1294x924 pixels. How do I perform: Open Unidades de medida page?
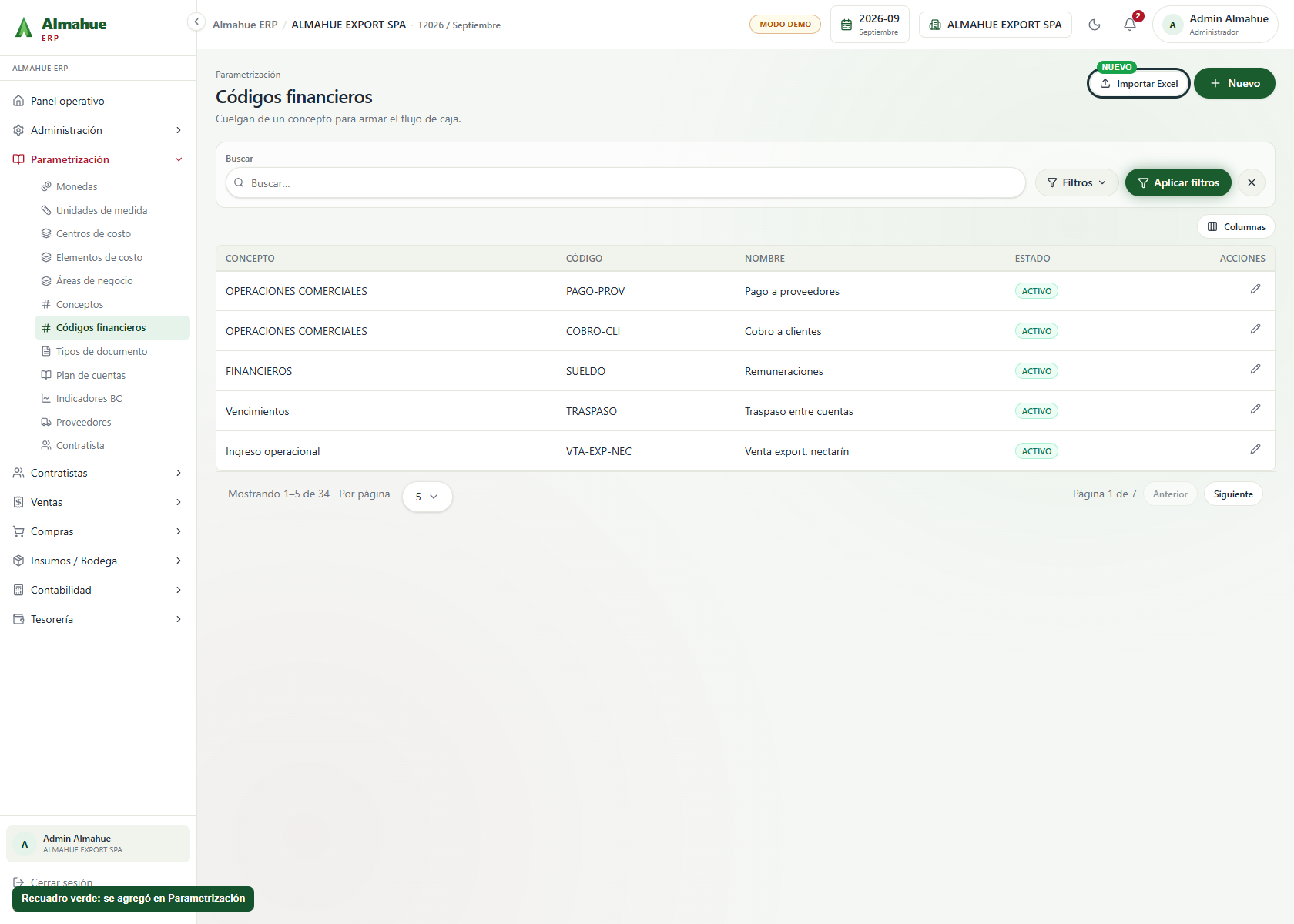(x=112, y=210)
